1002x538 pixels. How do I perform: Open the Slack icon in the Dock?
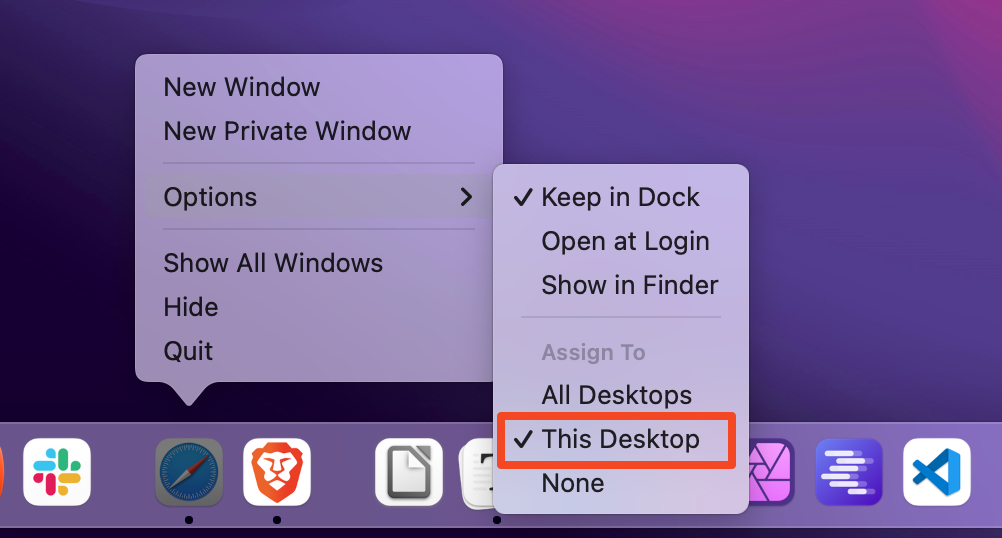click(57, 472)
